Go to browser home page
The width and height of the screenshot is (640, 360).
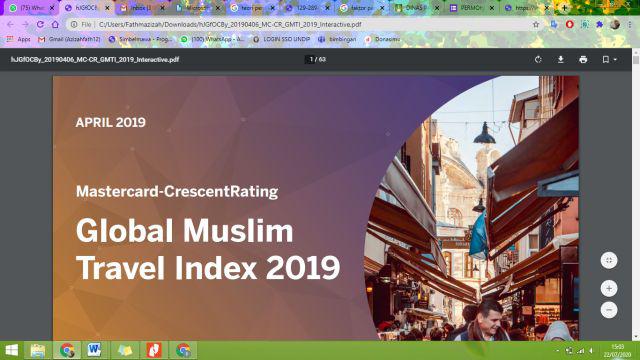point(55,24)
